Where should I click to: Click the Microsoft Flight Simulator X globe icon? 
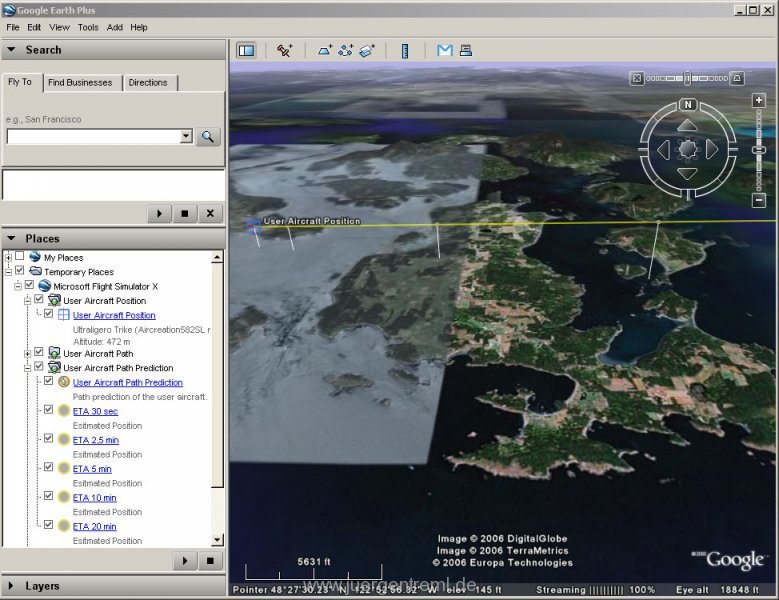coord(45,286)
